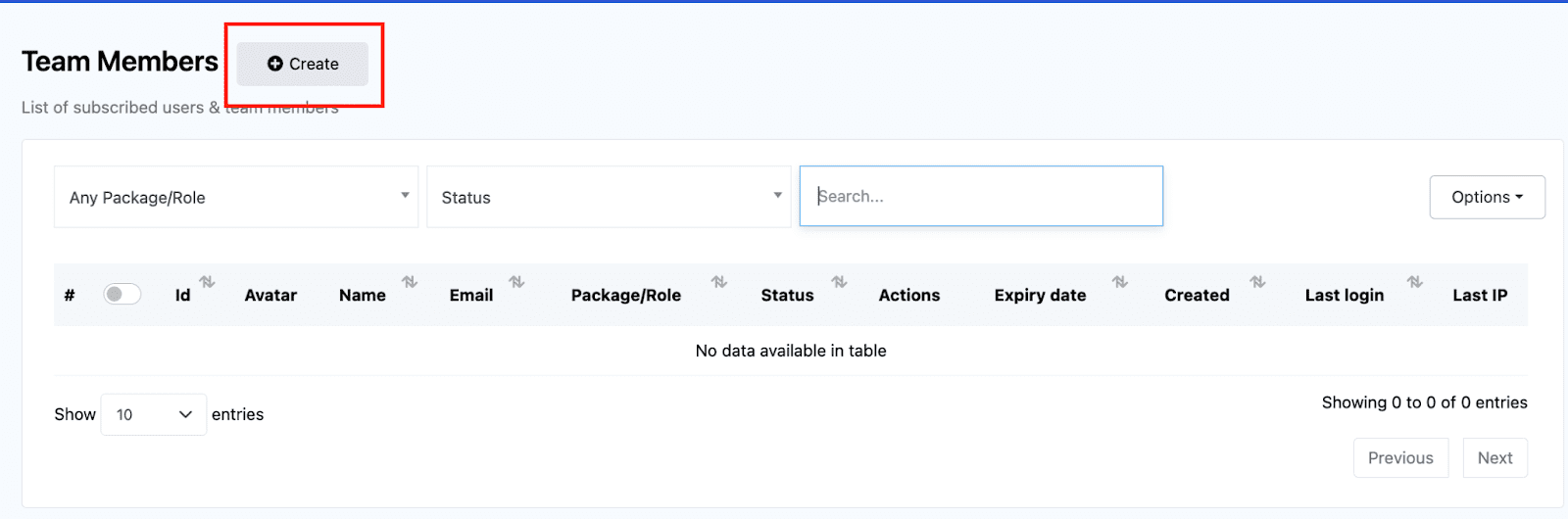Click the Create button

pos(303,64)
